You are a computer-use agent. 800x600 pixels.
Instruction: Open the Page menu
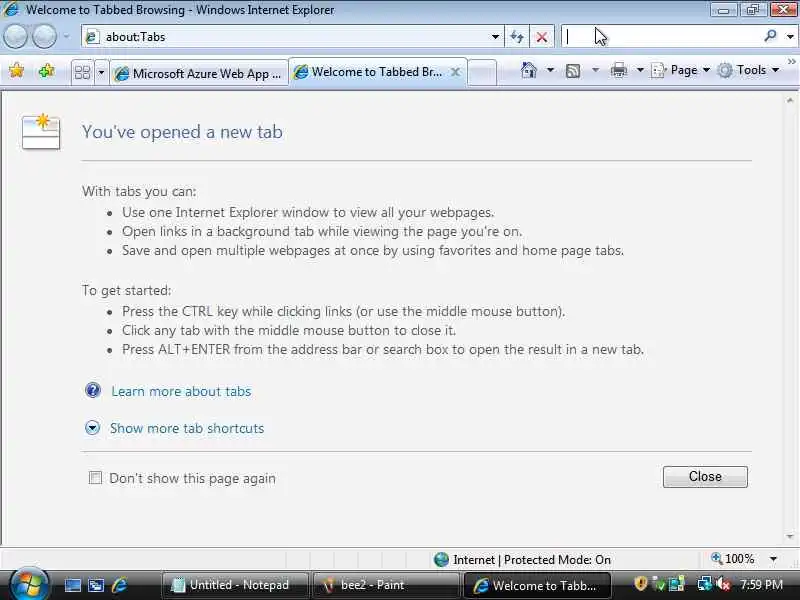click(681, 70)
